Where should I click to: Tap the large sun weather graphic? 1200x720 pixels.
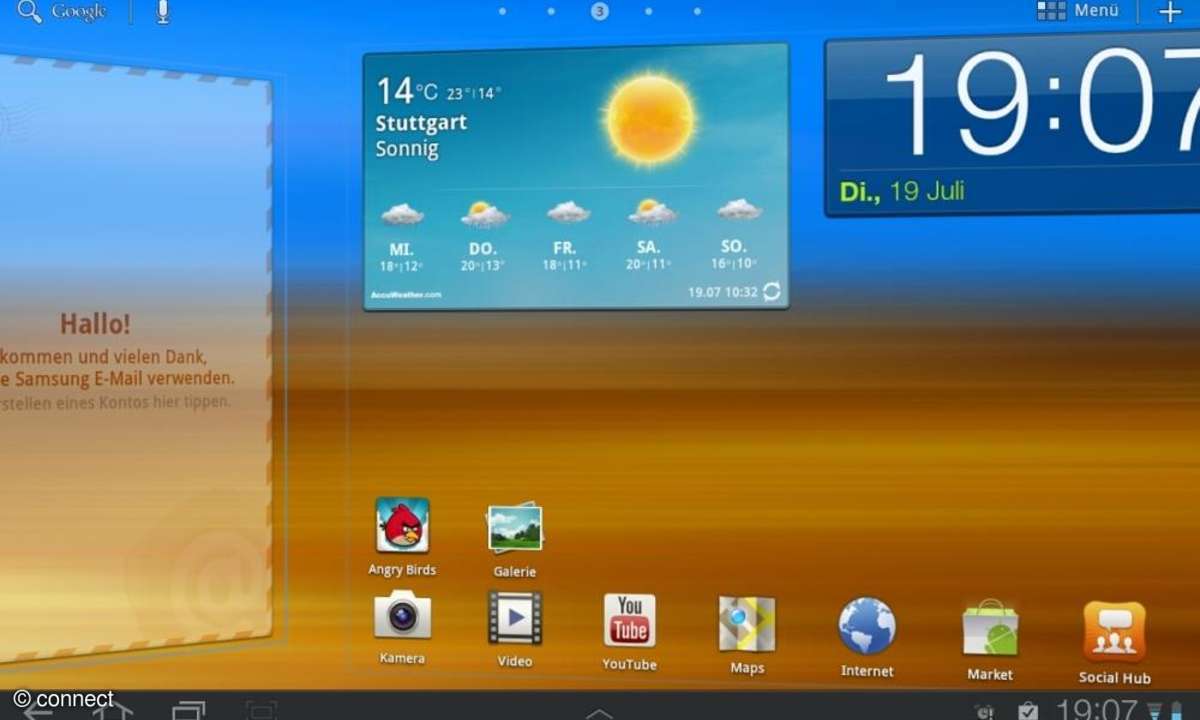pos(650,118)
